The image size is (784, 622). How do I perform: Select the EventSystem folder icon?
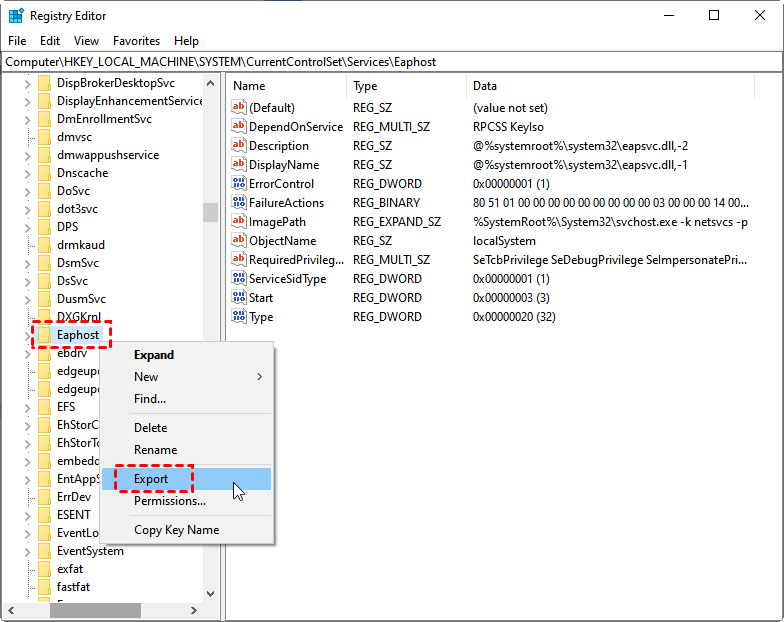pyautogui.click(x=44, y=551)
